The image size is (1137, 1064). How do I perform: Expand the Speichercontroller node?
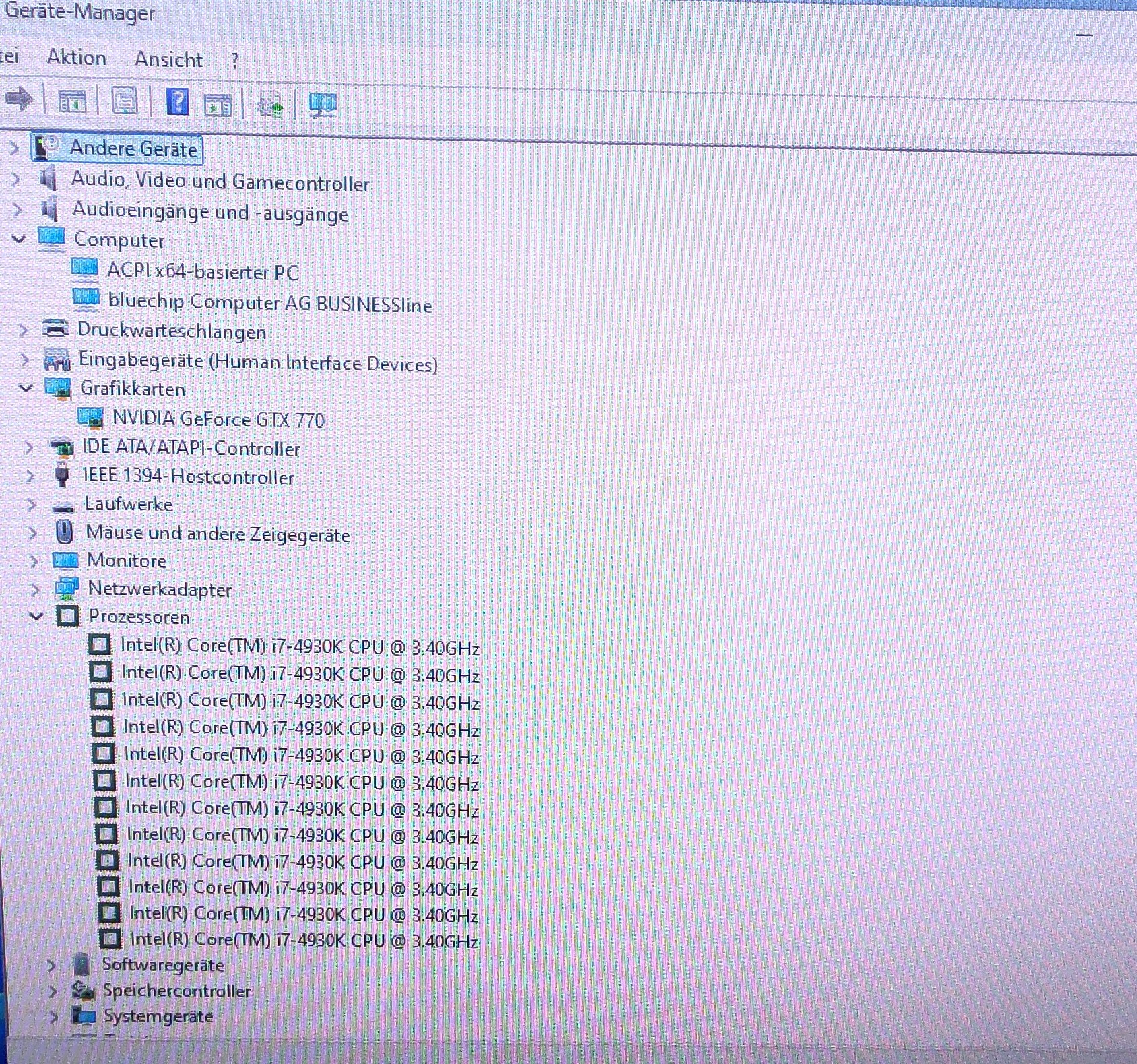click(x=53, y=991)
